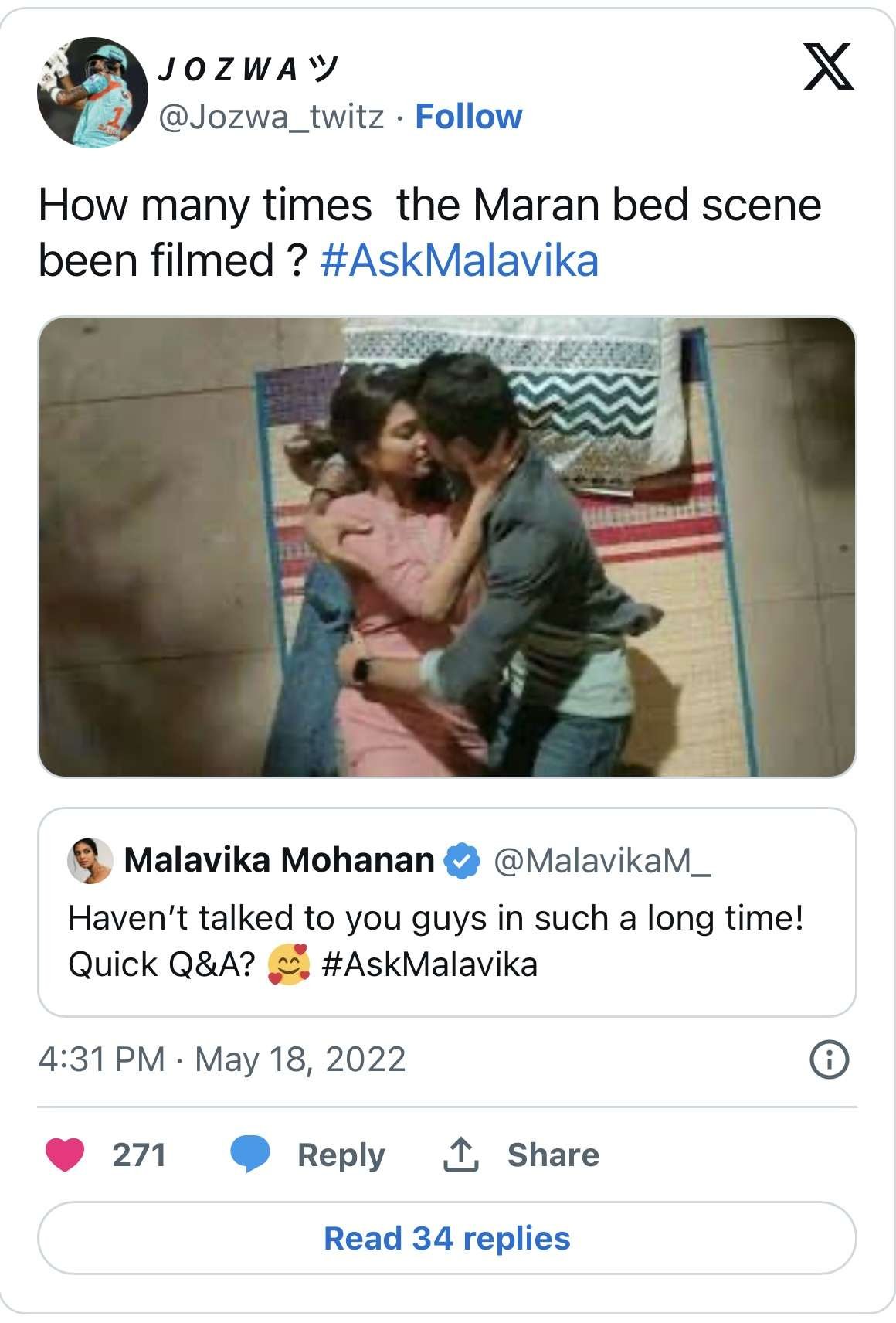The width and height of the screenshot is (896, 1323).
Task: Click the X logo icon
Action: coord(829,67)
